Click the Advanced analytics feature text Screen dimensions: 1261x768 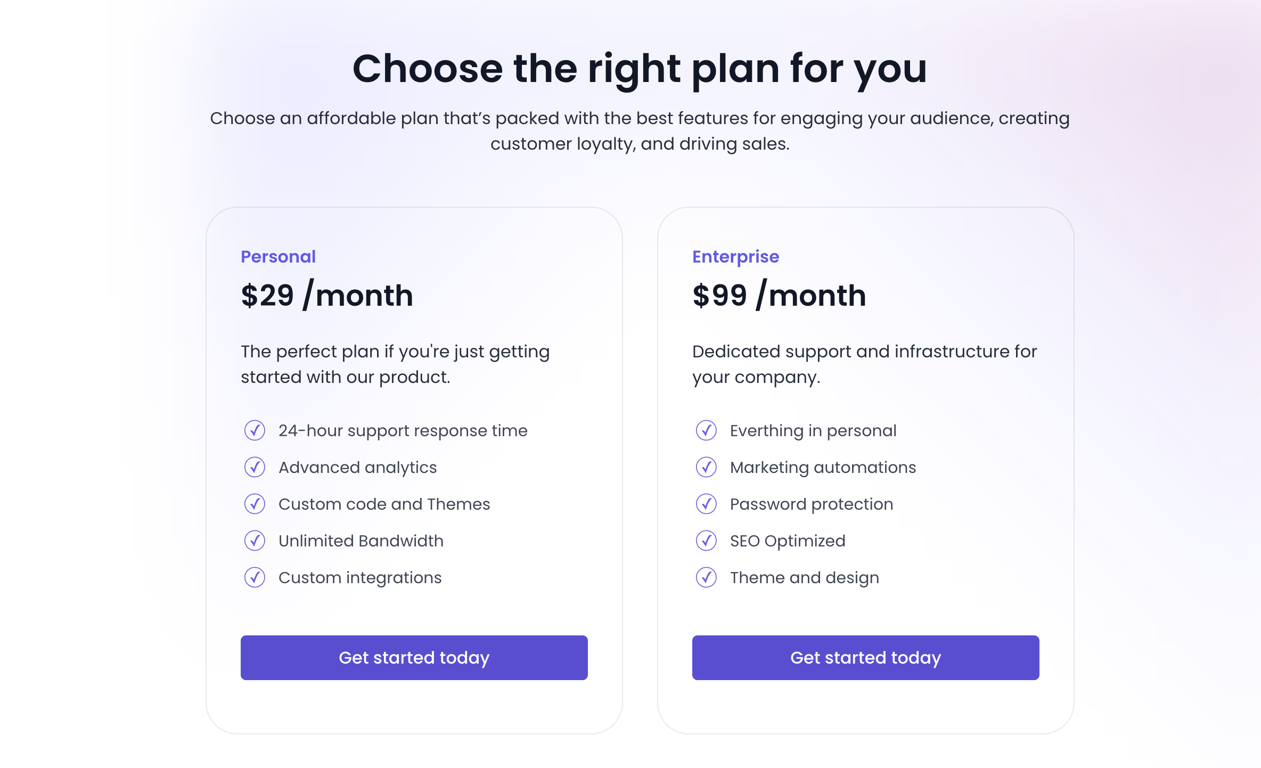click(357, 468)
